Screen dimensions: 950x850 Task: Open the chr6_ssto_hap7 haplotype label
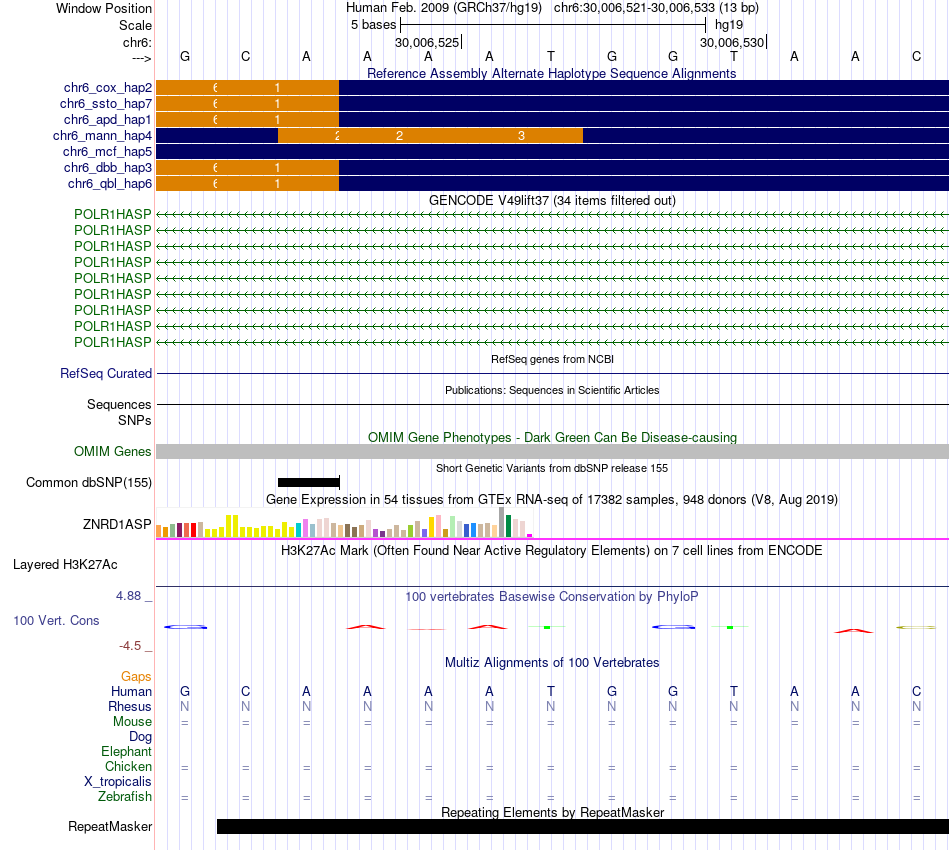click(105, 104)
